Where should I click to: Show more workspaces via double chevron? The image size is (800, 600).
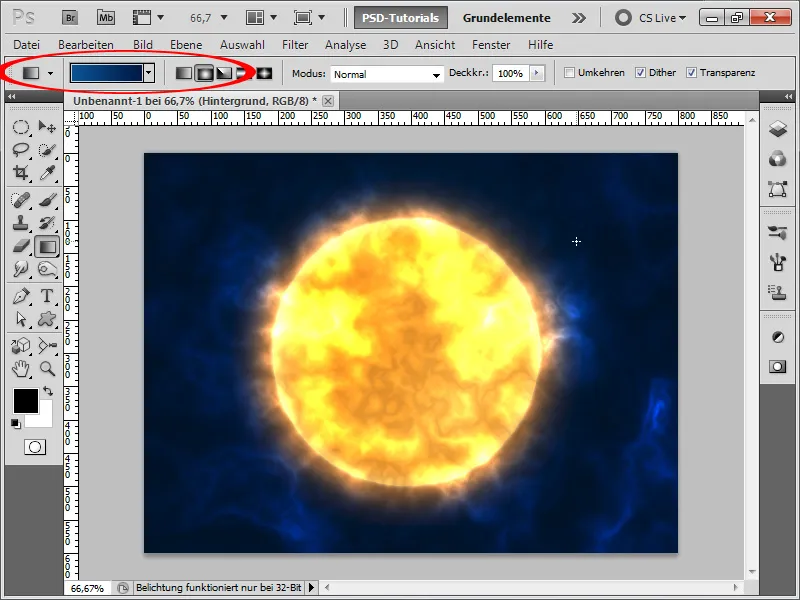pos(579,18)
